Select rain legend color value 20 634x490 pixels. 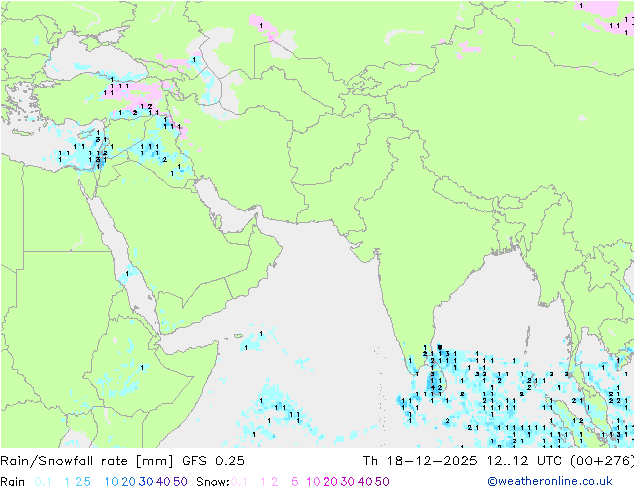pos(129,482)
